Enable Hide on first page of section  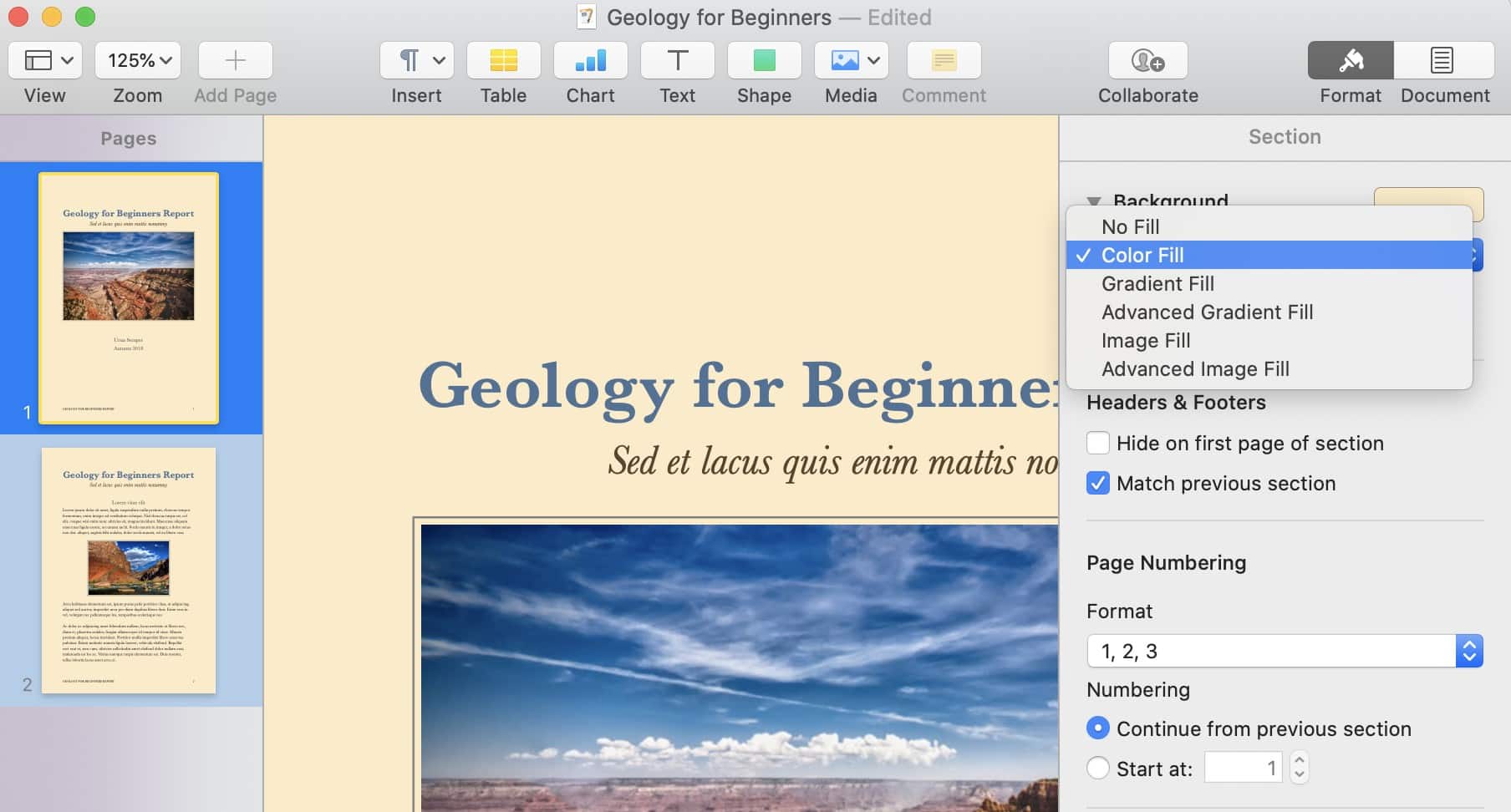[1098, 443]
